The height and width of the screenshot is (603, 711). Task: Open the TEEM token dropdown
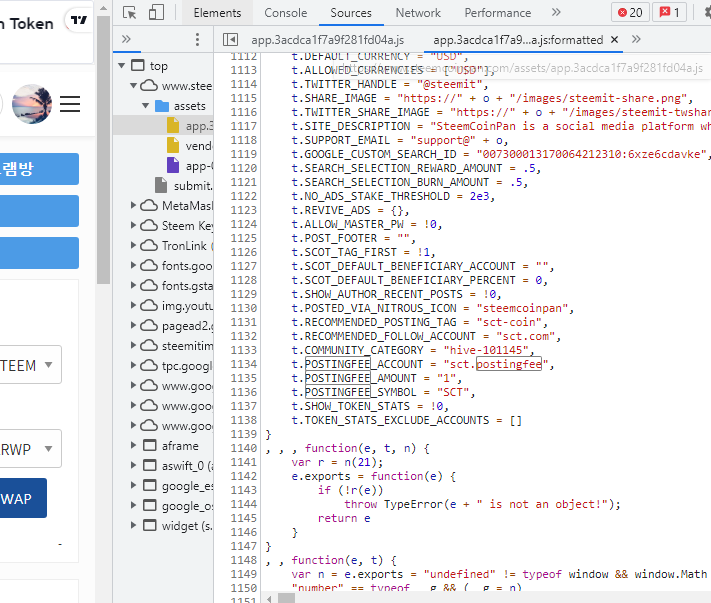(x=30, y=365)
